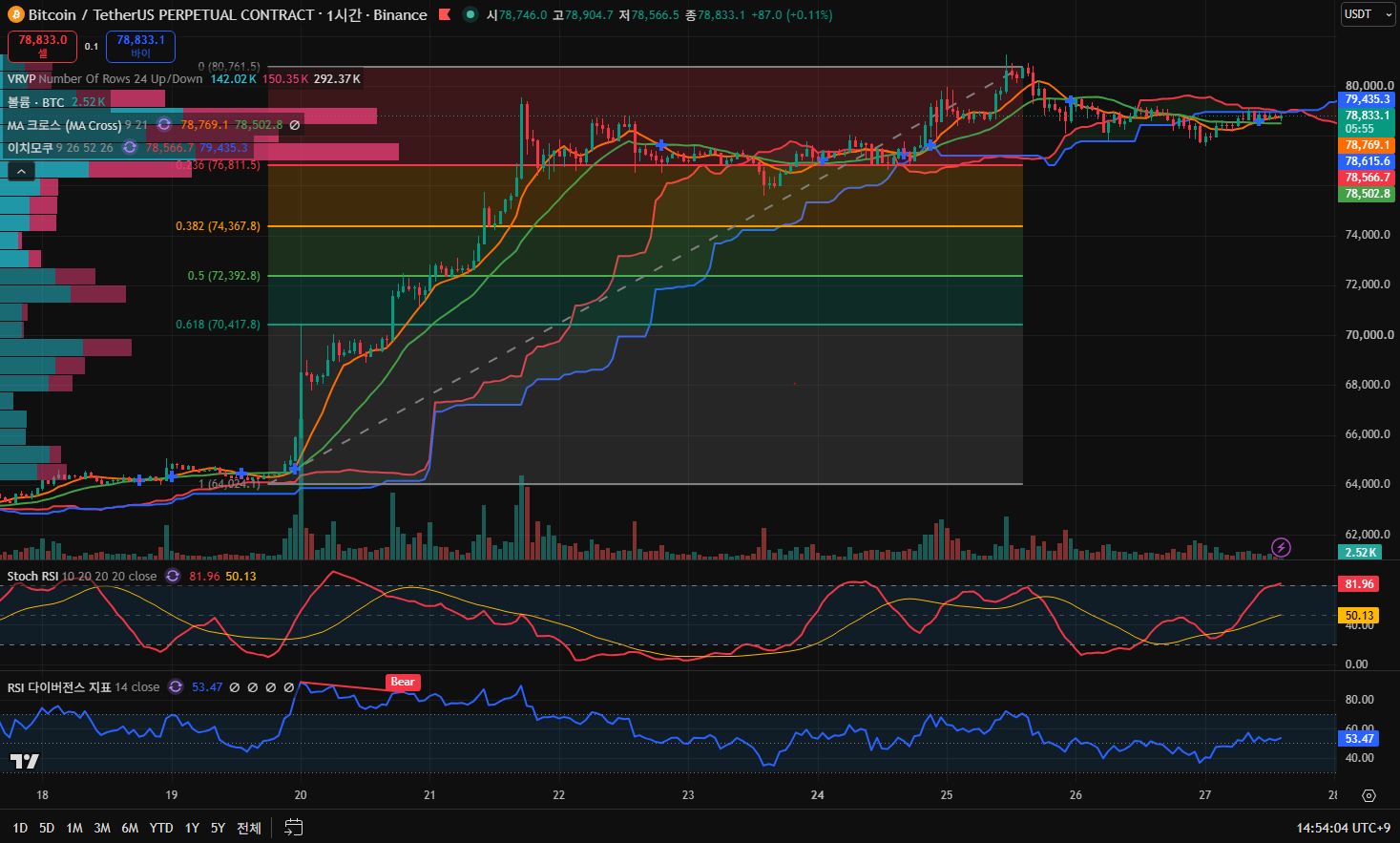The height and width of the screenshot is (843, 1400).
Task: Open the USDT currency dropdown
Action: [x=1368, y=14]
